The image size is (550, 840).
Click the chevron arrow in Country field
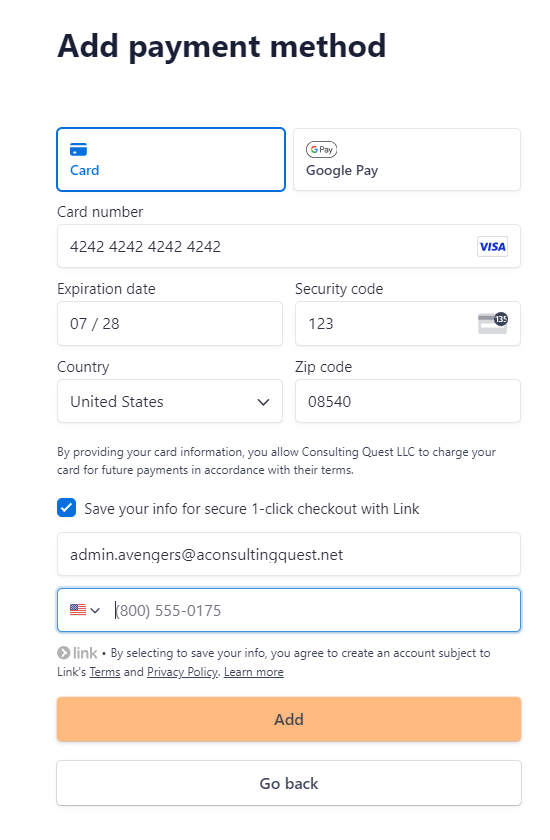[263, 402]
